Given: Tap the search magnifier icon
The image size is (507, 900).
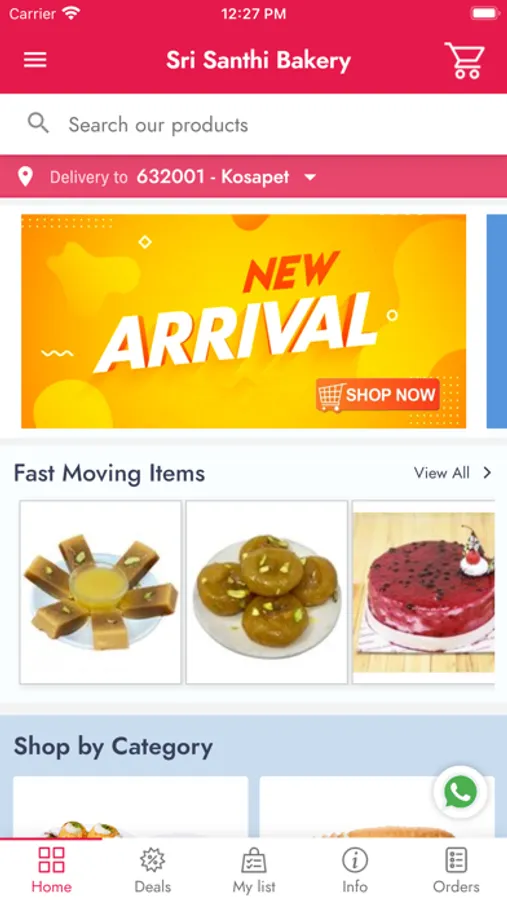Looking at the screenshot, I should click(x=38, y=123).
